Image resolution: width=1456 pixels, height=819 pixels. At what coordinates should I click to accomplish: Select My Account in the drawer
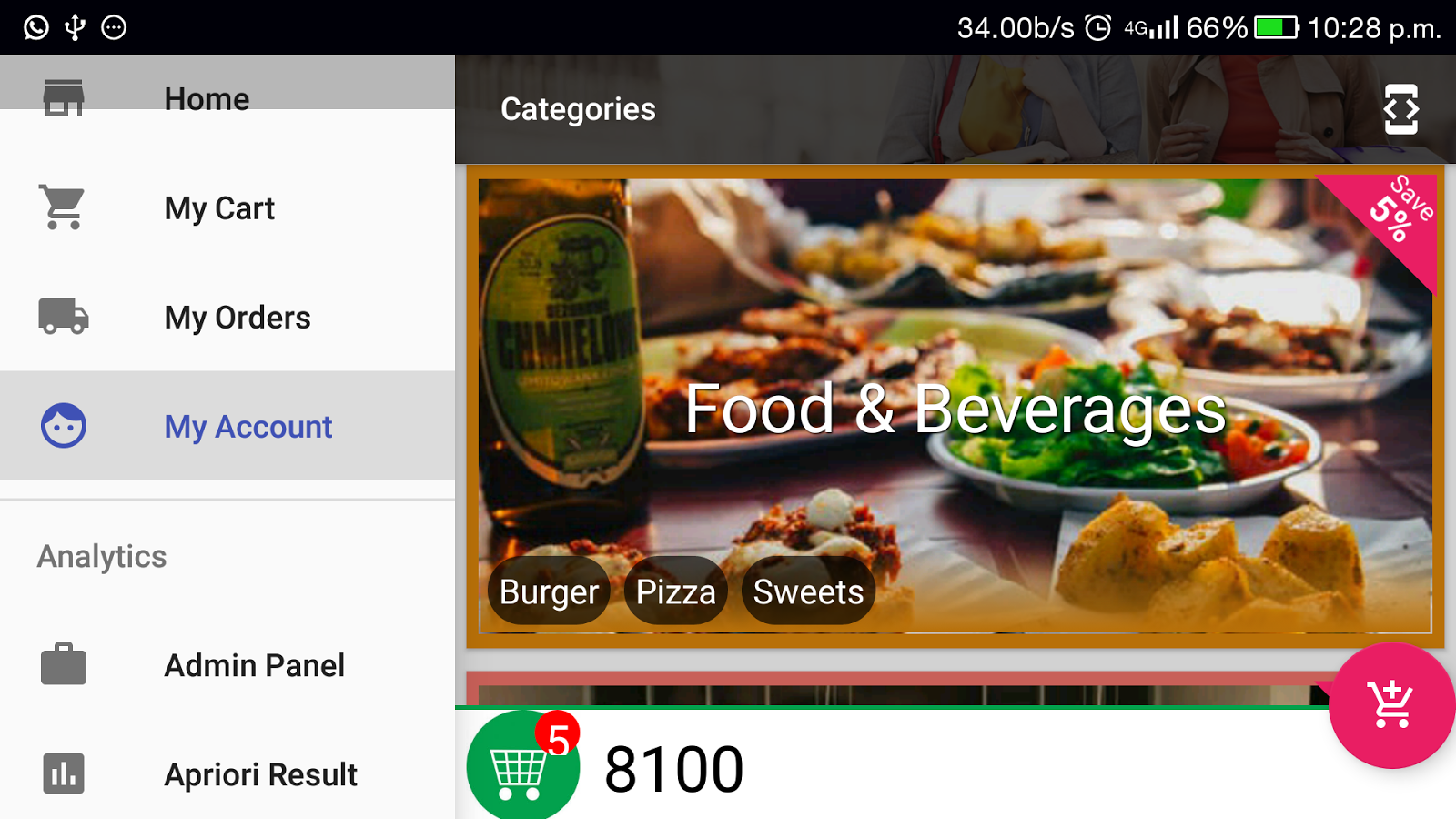(x=227, y=426)
